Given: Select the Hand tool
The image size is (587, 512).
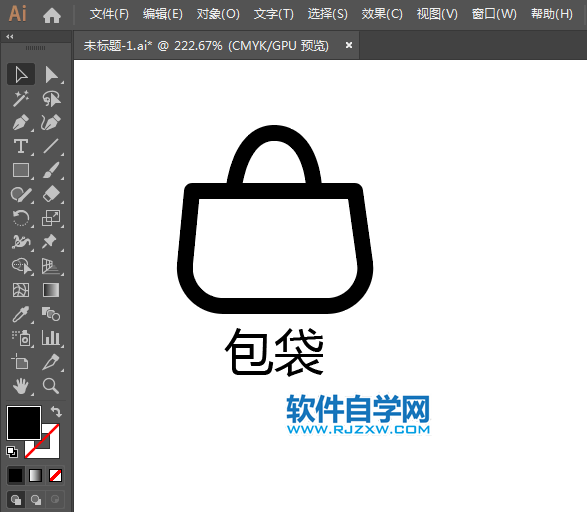Looking at the screenshot, I should 21,386.
